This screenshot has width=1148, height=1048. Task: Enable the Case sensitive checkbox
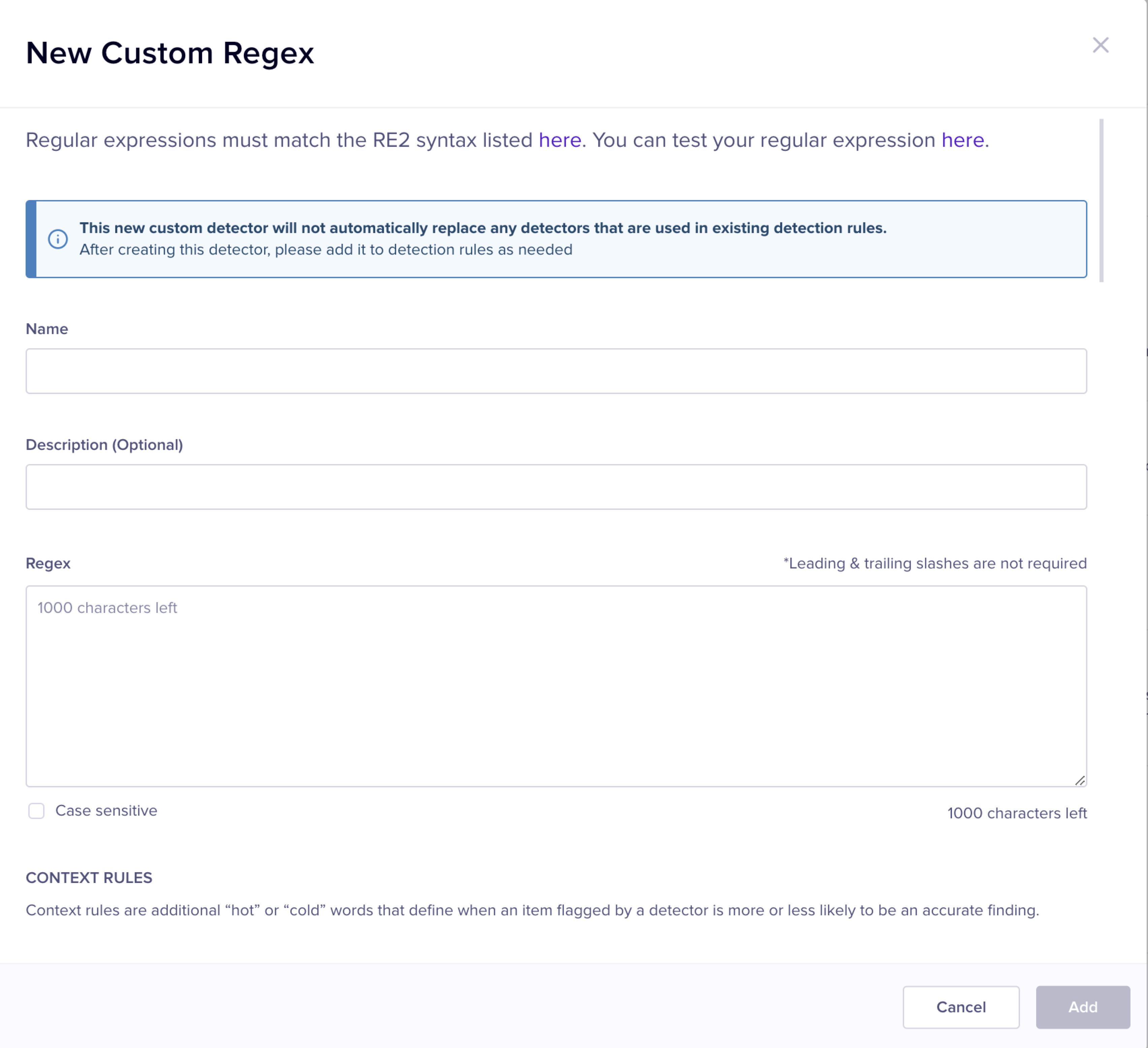pos(36,811)
